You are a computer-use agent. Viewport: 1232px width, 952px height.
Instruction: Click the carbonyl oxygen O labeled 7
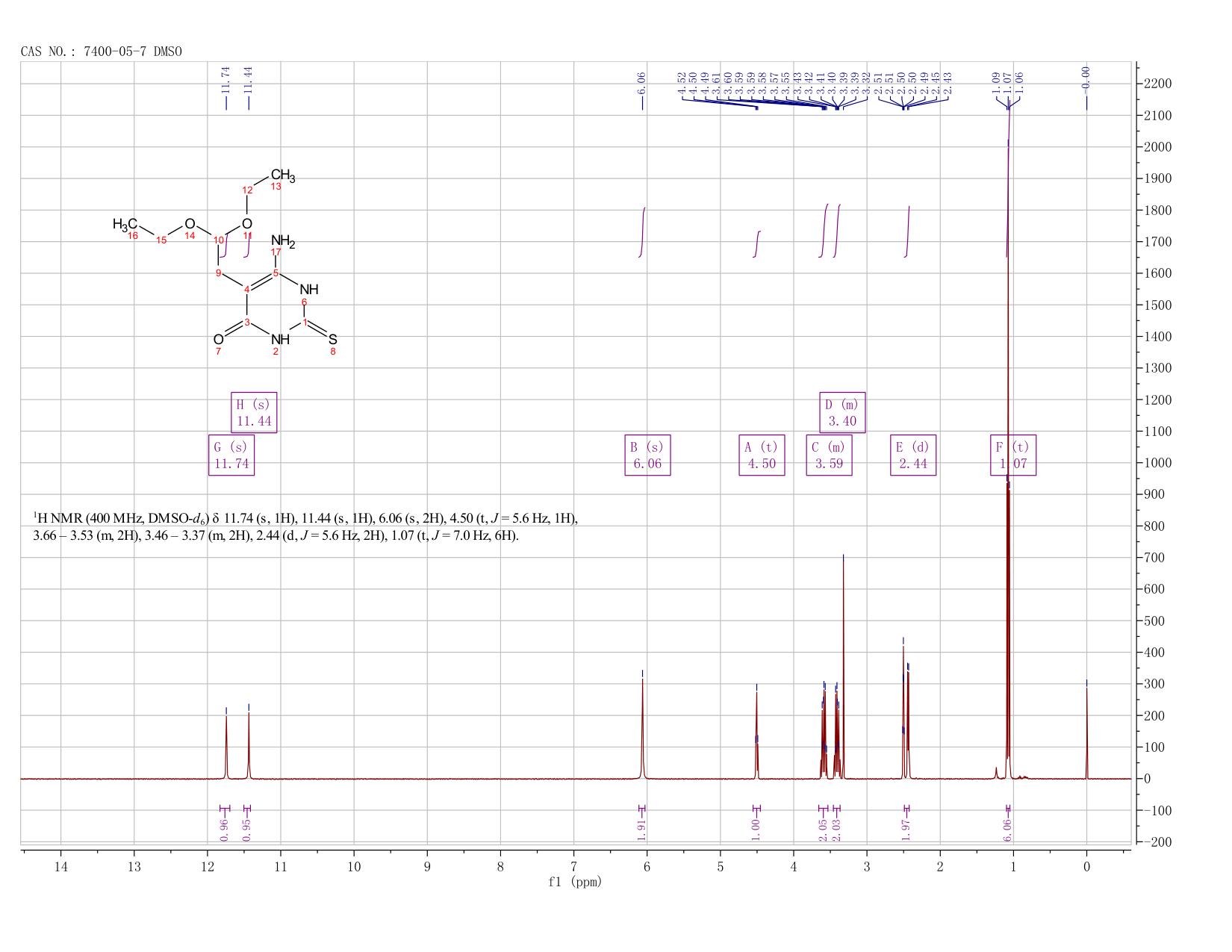(218, 340)
